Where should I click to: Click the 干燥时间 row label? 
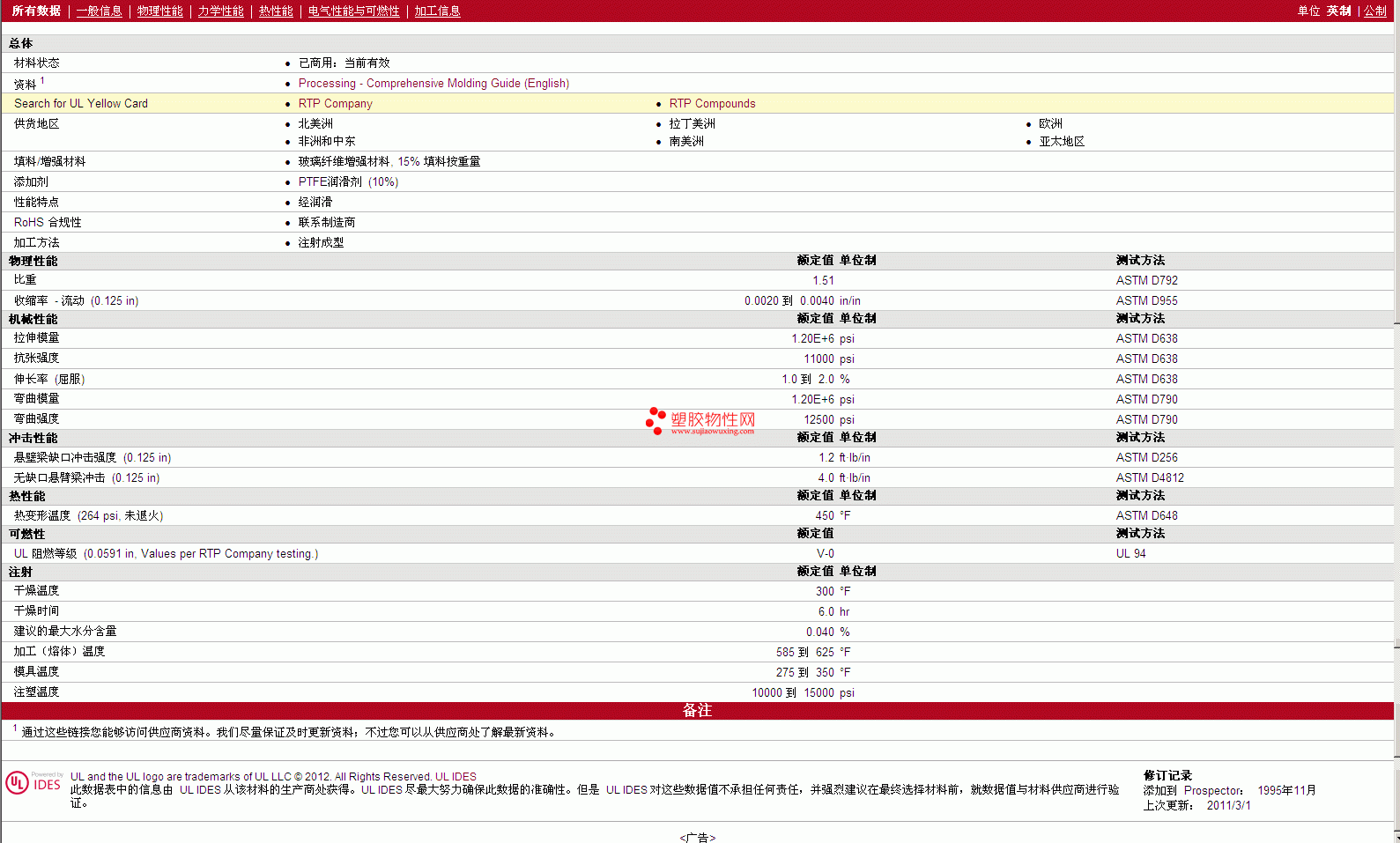[37, 610]
